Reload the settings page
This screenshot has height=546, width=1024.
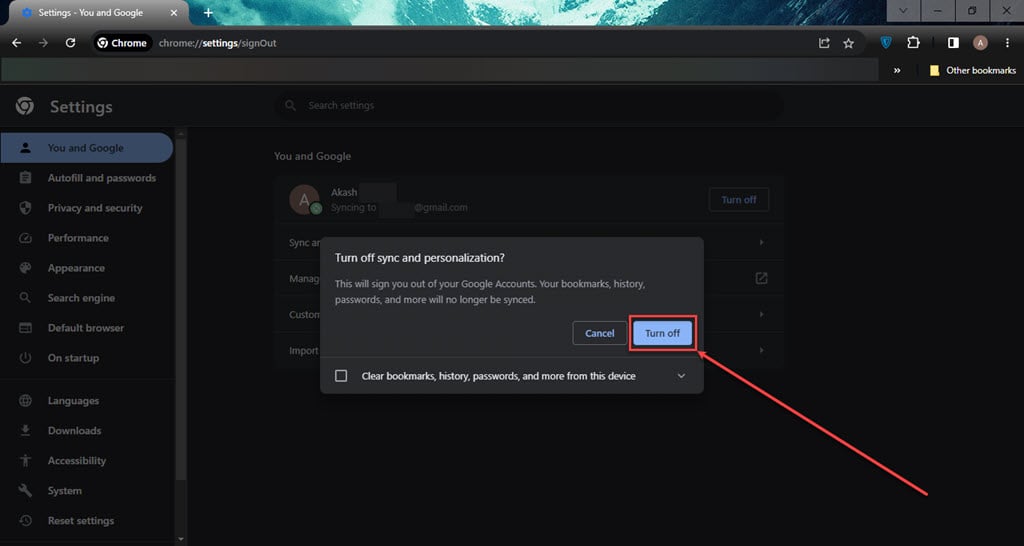70,43
